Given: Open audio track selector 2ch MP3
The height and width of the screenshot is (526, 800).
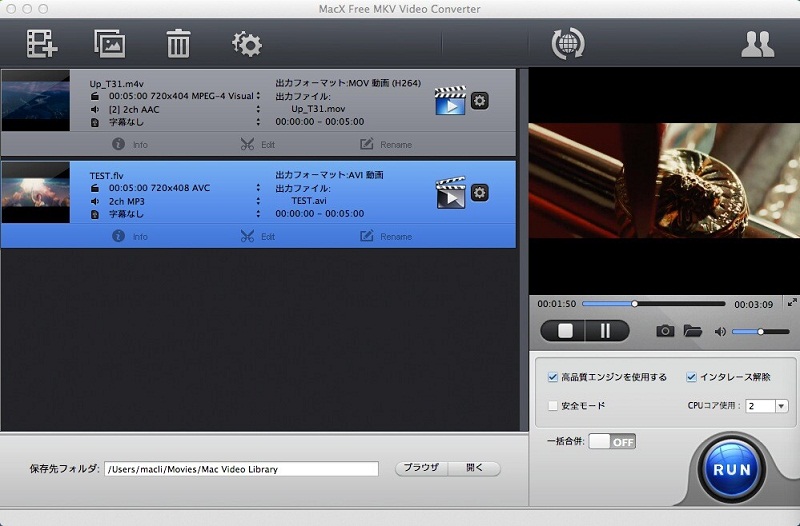Looking at the screenshot, I should [258, 201].
